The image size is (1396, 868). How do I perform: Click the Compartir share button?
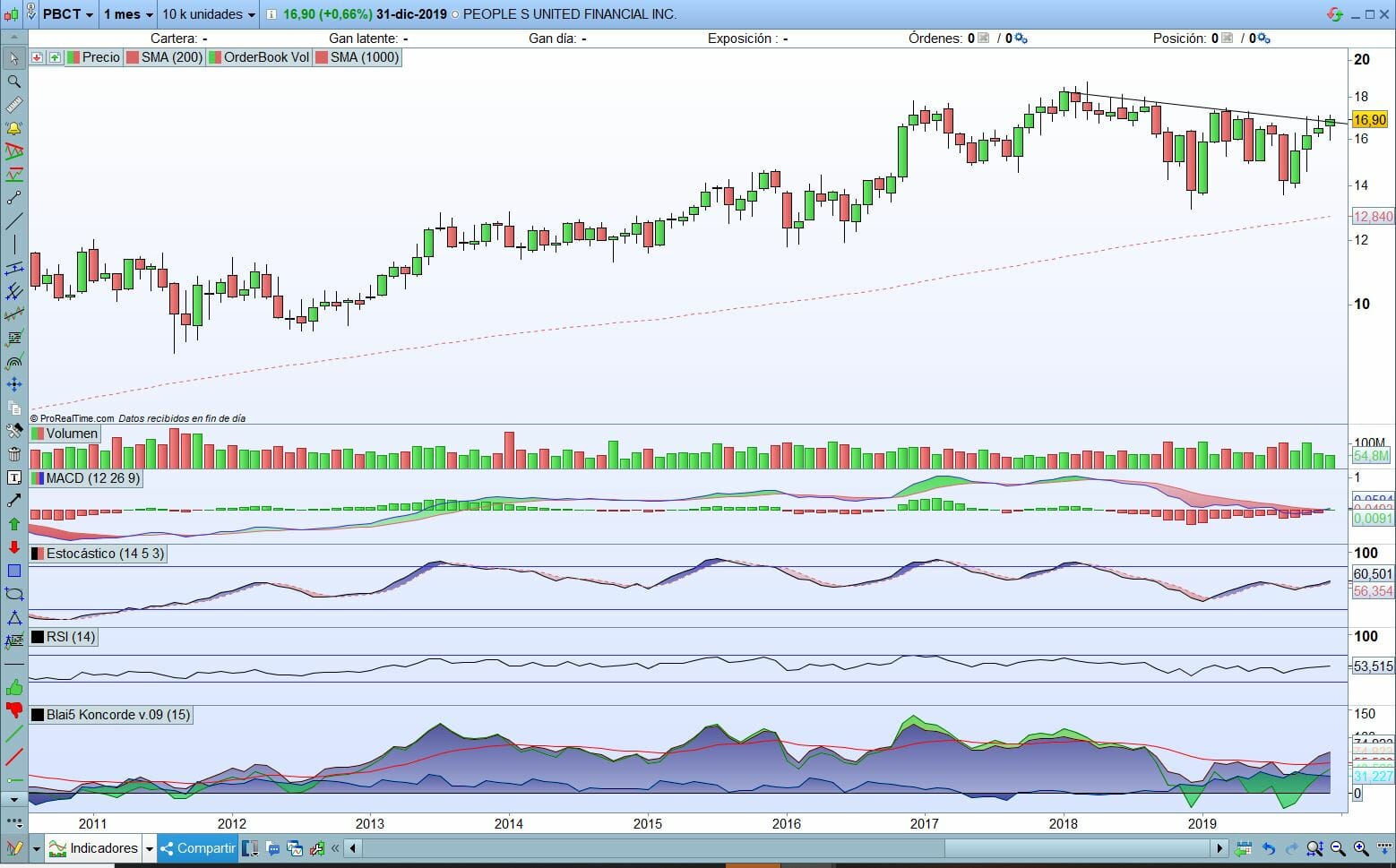coord(197,848)
